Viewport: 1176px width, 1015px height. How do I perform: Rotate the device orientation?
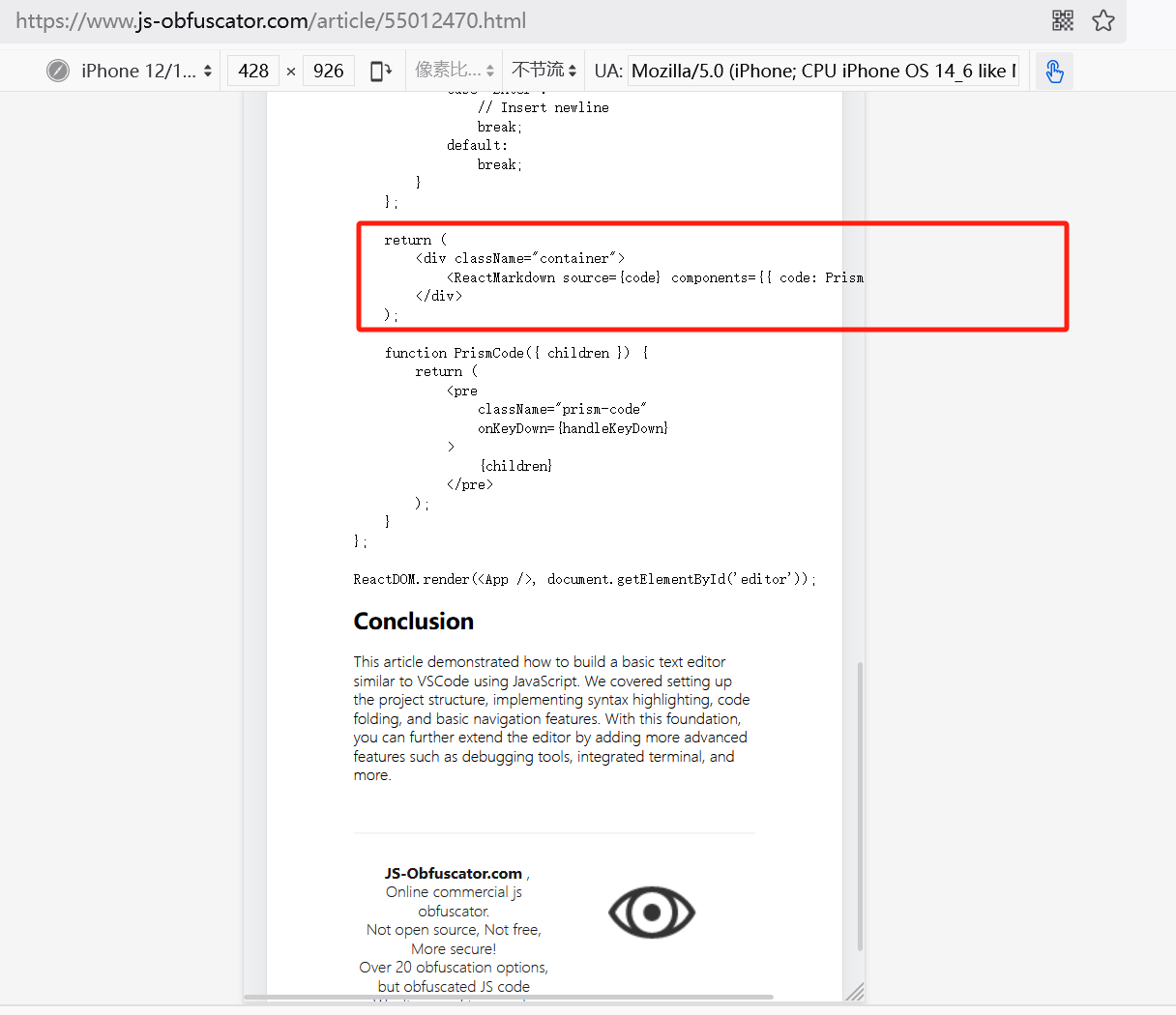pyautogui.click(x=380, y=70)
